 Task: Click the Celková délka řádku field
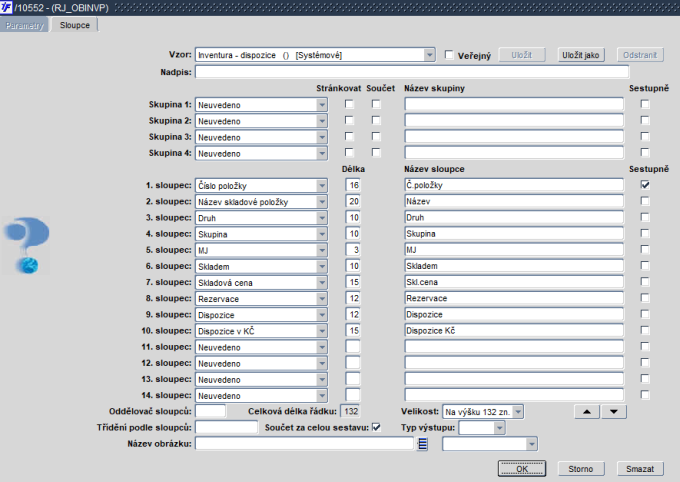(x=350, y=411)
